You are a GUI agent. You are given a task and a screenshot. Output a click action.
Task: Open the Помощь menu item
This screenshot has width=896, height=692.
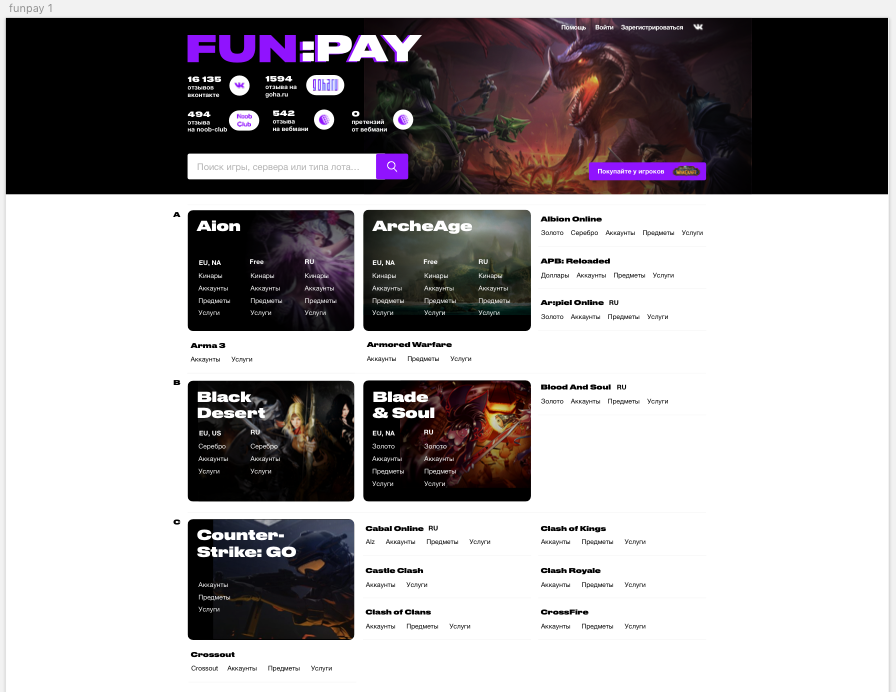[x=573, y=27]
